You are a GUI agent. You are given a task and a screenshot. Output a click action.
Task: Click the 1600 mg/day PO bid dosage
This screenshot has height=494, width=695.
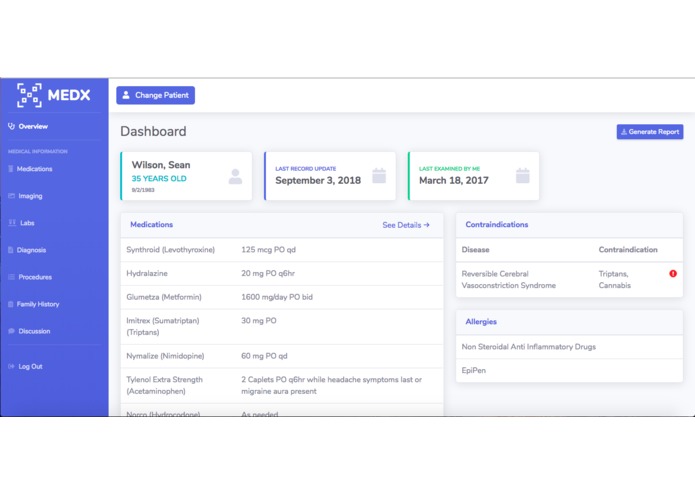tap(277, 297)
